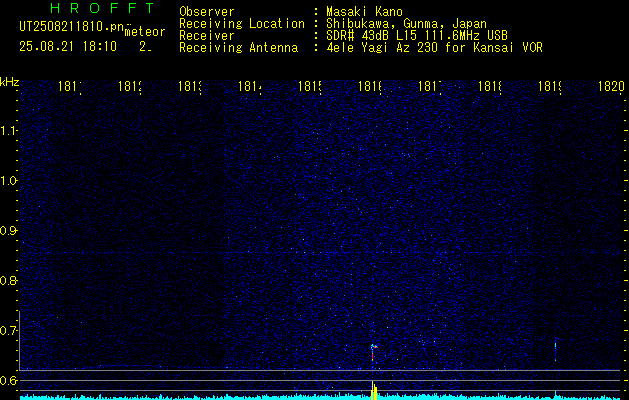
Task: Click the timestamp 25.08.21 18:10
Action: click(x=68, y=47)
